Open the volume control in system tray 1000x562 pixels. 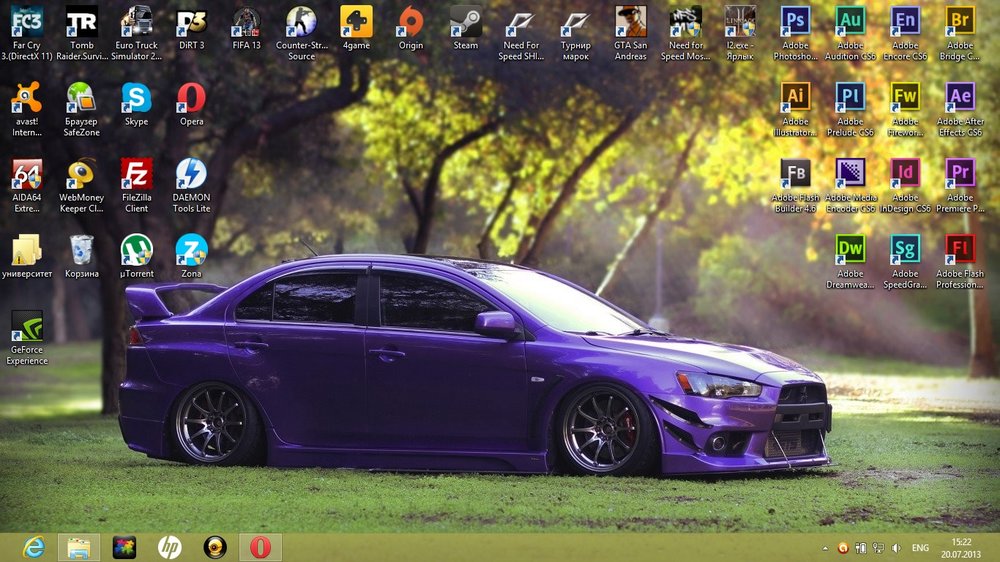pos(895,548)
